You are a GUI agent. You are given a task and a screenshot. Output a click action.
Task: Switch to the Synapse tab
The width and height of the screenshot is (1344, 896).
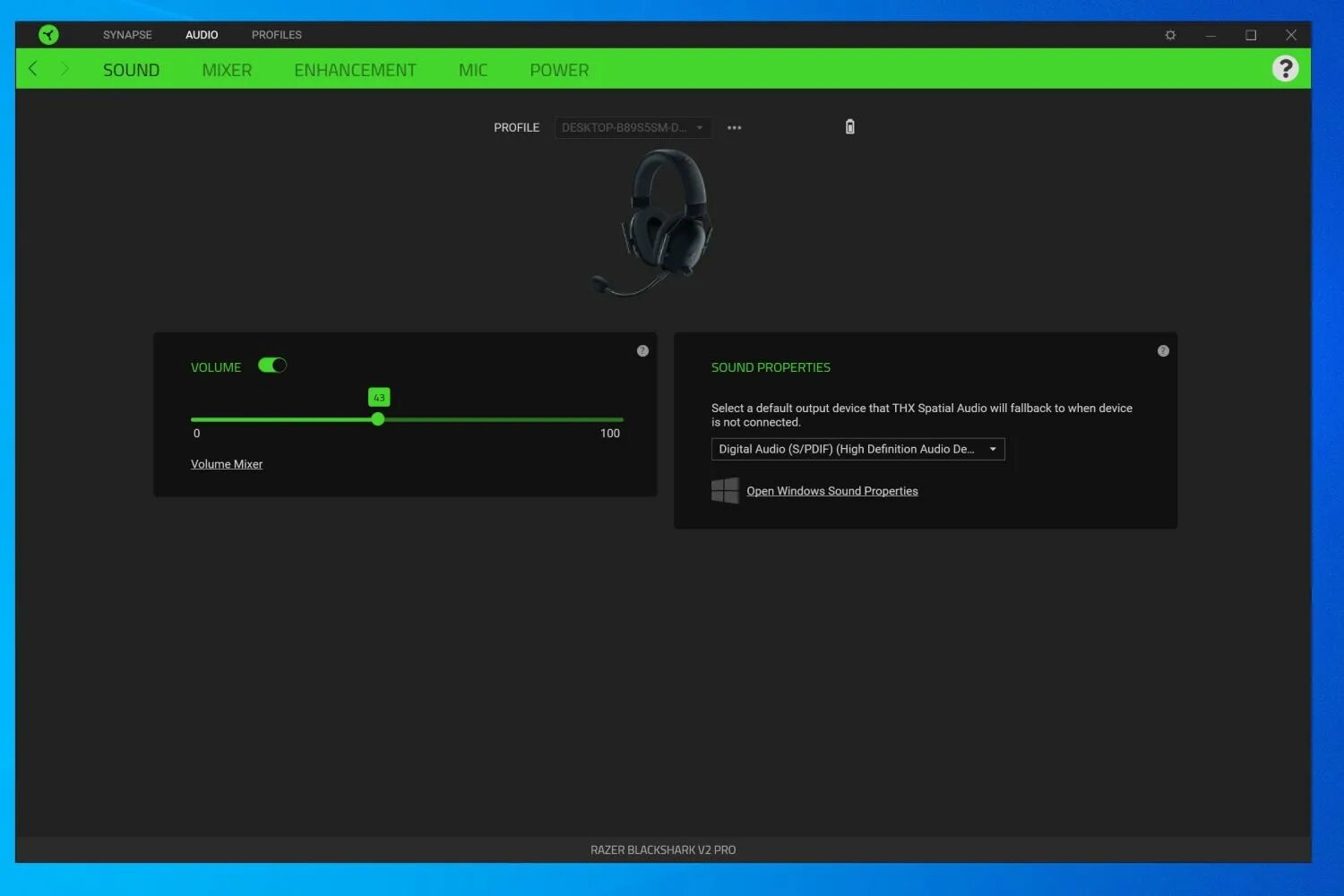[127, 35]
